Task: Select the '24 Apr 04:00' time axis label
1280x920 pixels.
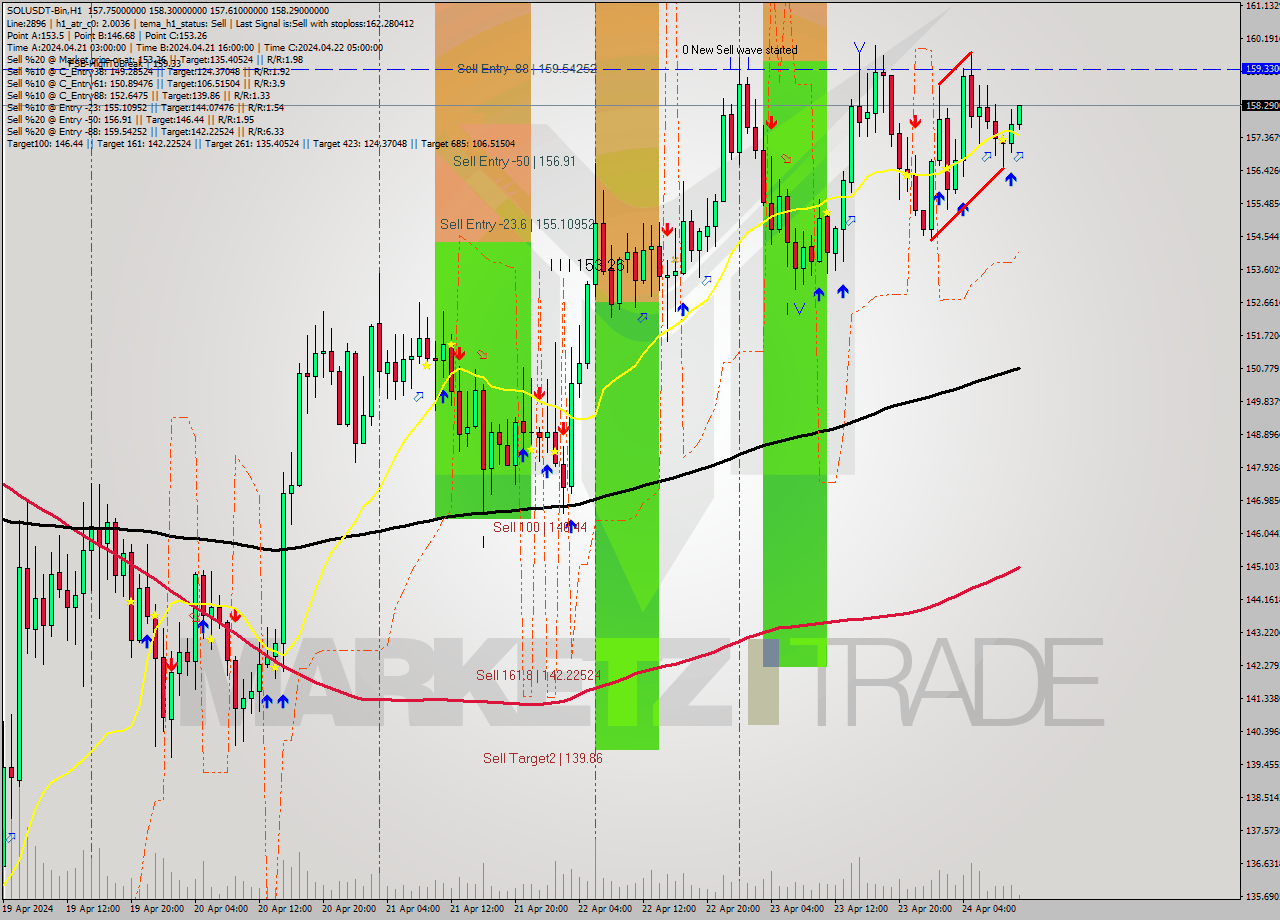Action: pyautogui.click(x=989, y=909)
